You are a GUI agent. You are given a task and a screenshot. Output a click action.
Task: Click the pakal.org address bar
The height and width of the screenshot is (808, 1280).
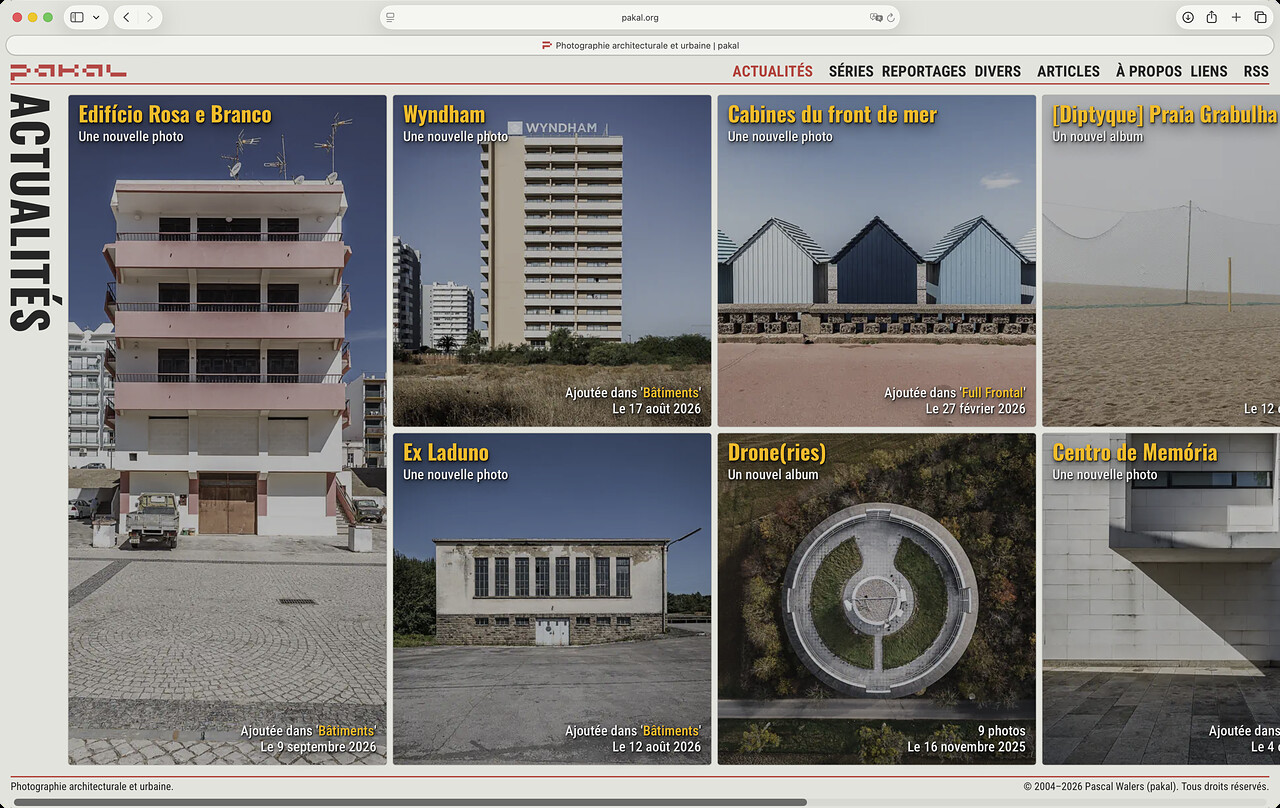point(639,17)
